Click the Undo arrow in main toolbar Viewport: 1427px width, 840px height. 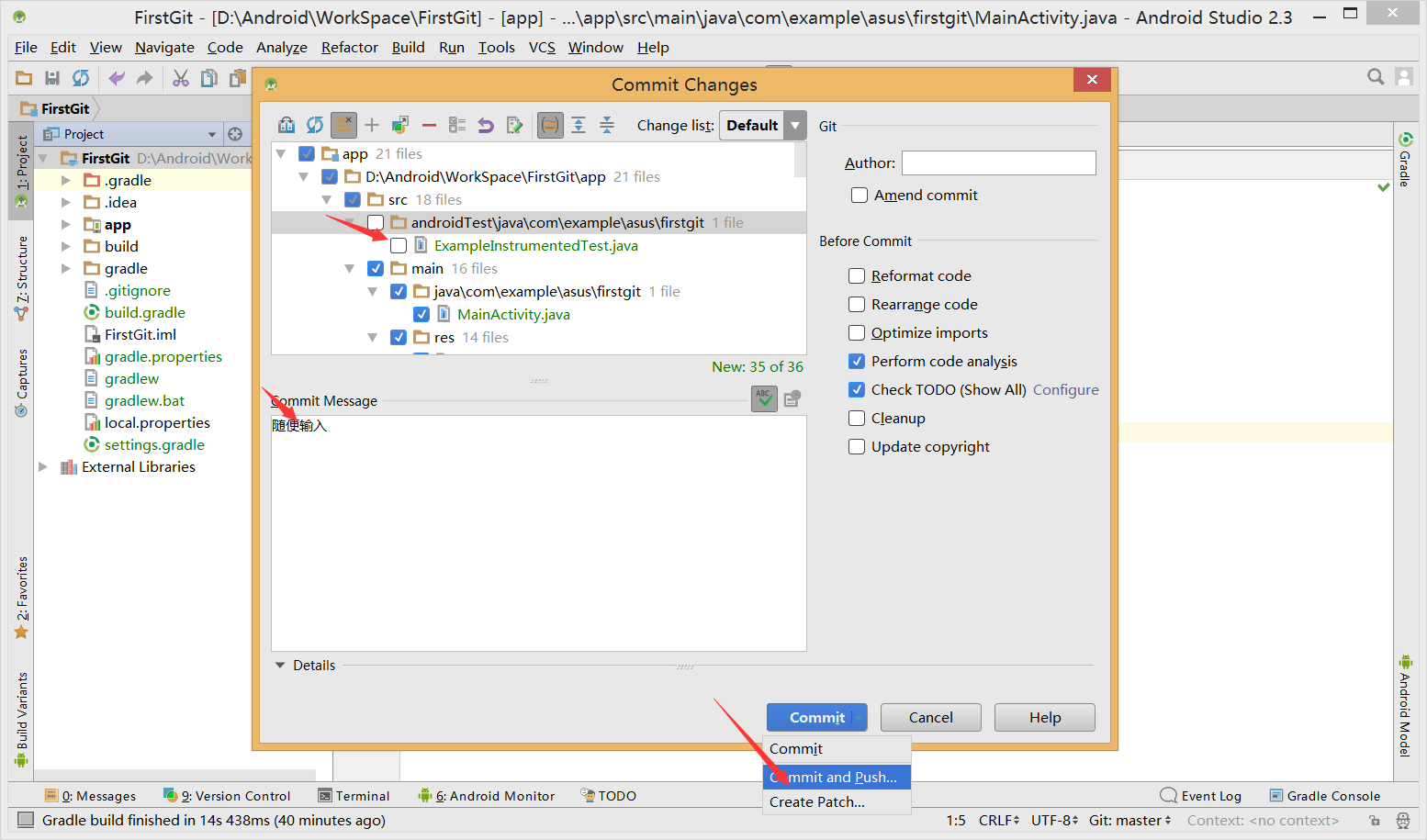click(x=117, y=79)
